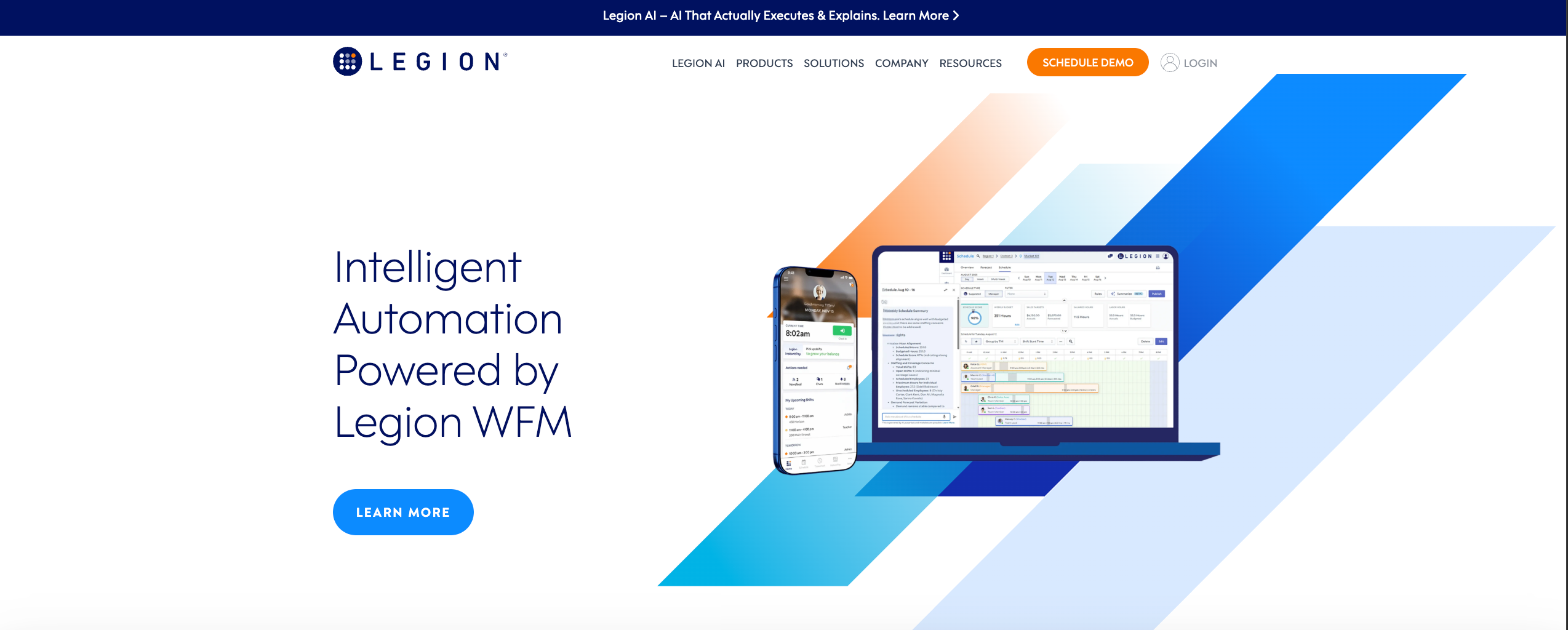Click the phone app mockup image
Screen dimensions: 1568x630
tap(815, 370)
